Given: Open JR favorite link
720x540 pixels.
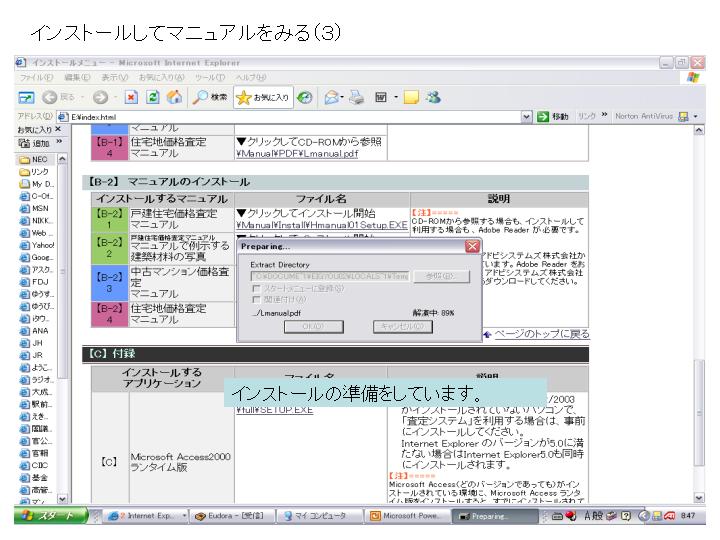Looking at the screenshot, I should (32, 355).
